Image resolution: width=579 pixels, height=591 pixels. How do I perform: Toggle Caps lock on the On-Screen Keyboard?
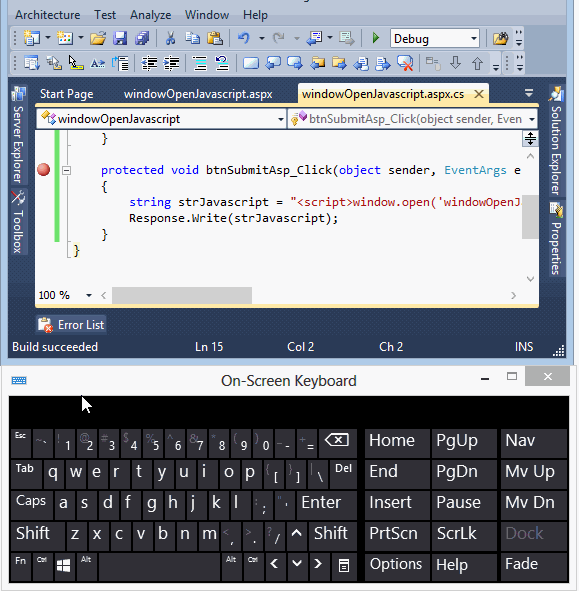31,505
